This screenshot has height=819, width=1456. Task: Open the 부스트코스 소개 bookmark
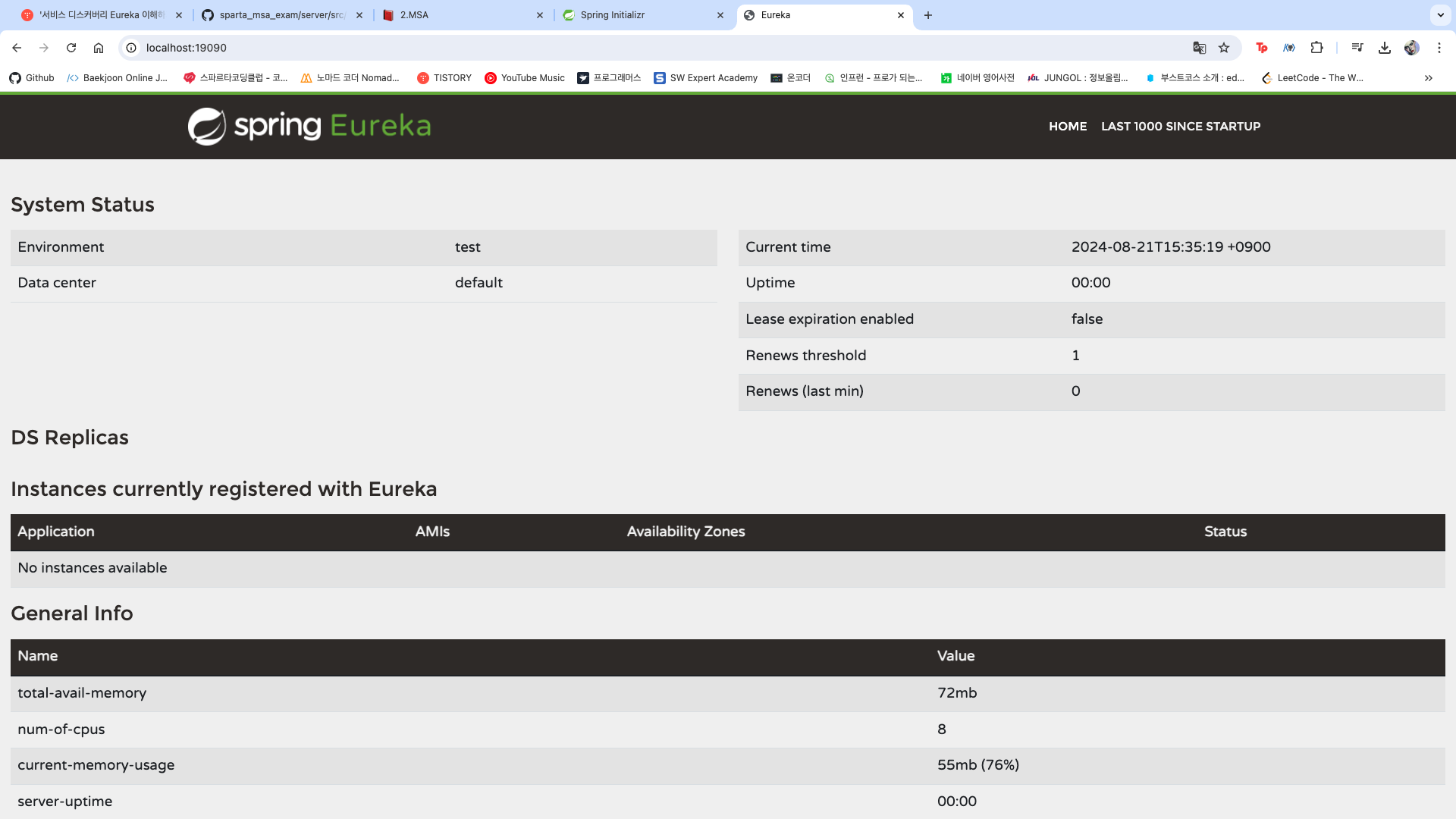point(1195,78)
